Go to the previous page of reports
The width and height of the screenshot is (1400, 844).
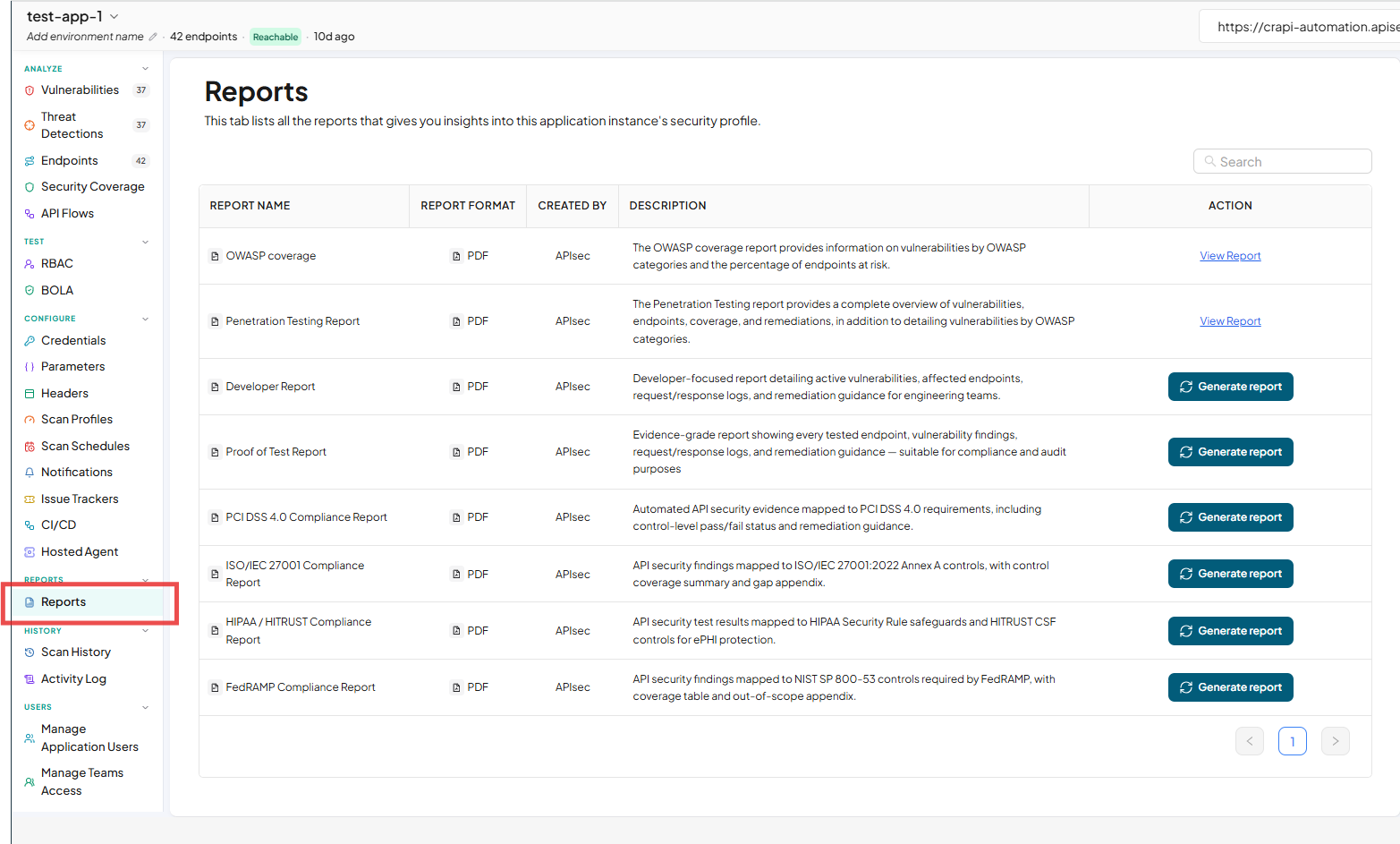[1250, 741]
